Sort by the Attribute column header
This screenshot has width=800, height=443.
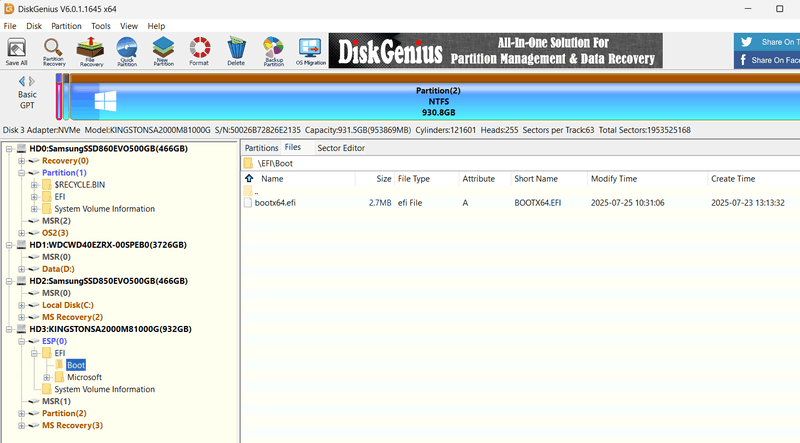point(479,179)
